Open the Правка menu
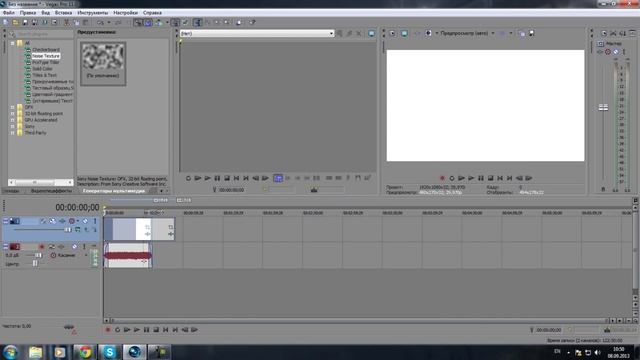This screenshot has height=360, width=640. pos(28,13)
